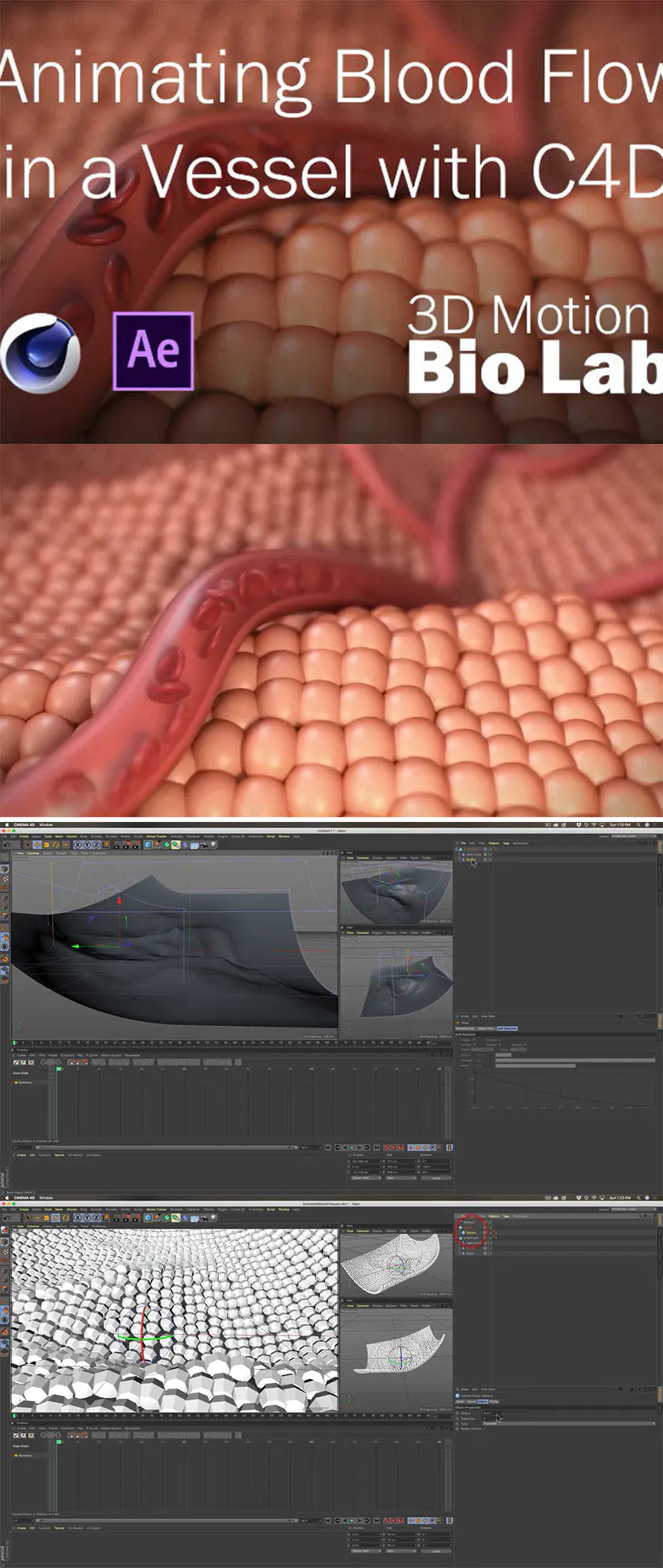663x1568 pixels.
Task: Click the Camera object icon in lower Cinema 4D toolbar
Action: [204, 1218]
